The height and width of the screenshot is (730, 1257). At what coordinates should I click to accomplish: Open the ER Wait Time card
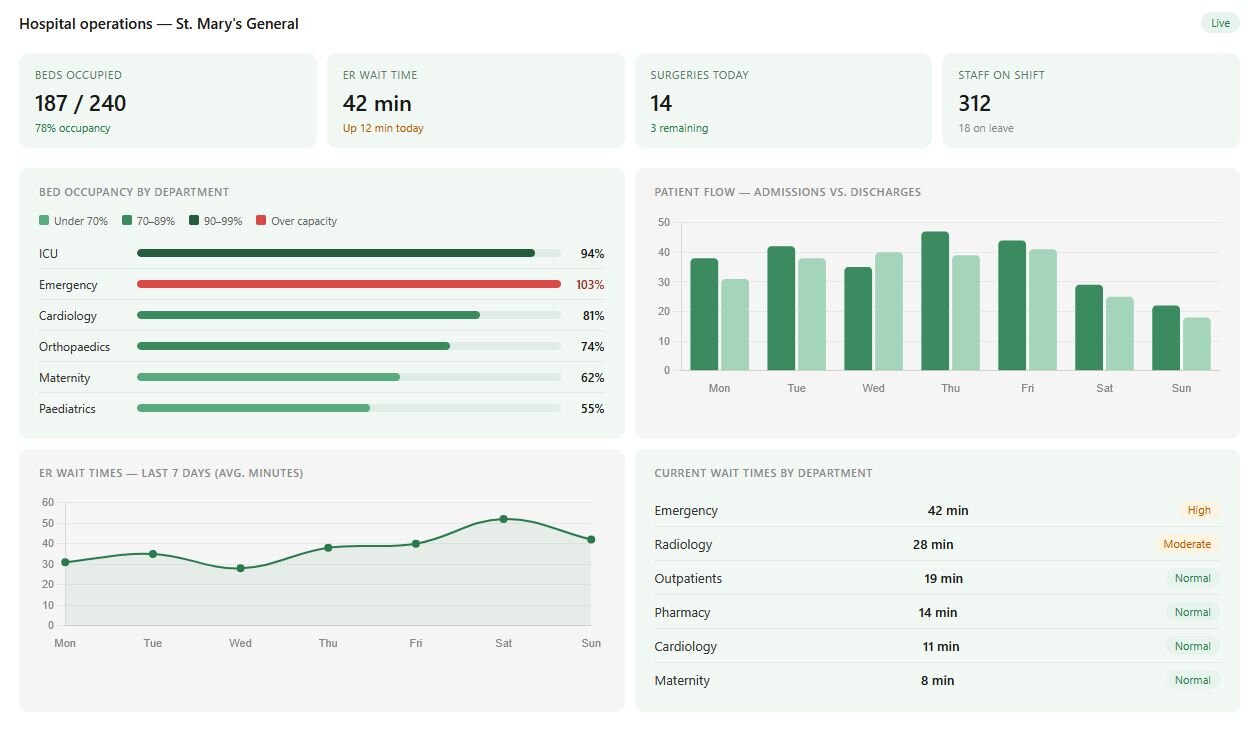(x=476, y=101)
